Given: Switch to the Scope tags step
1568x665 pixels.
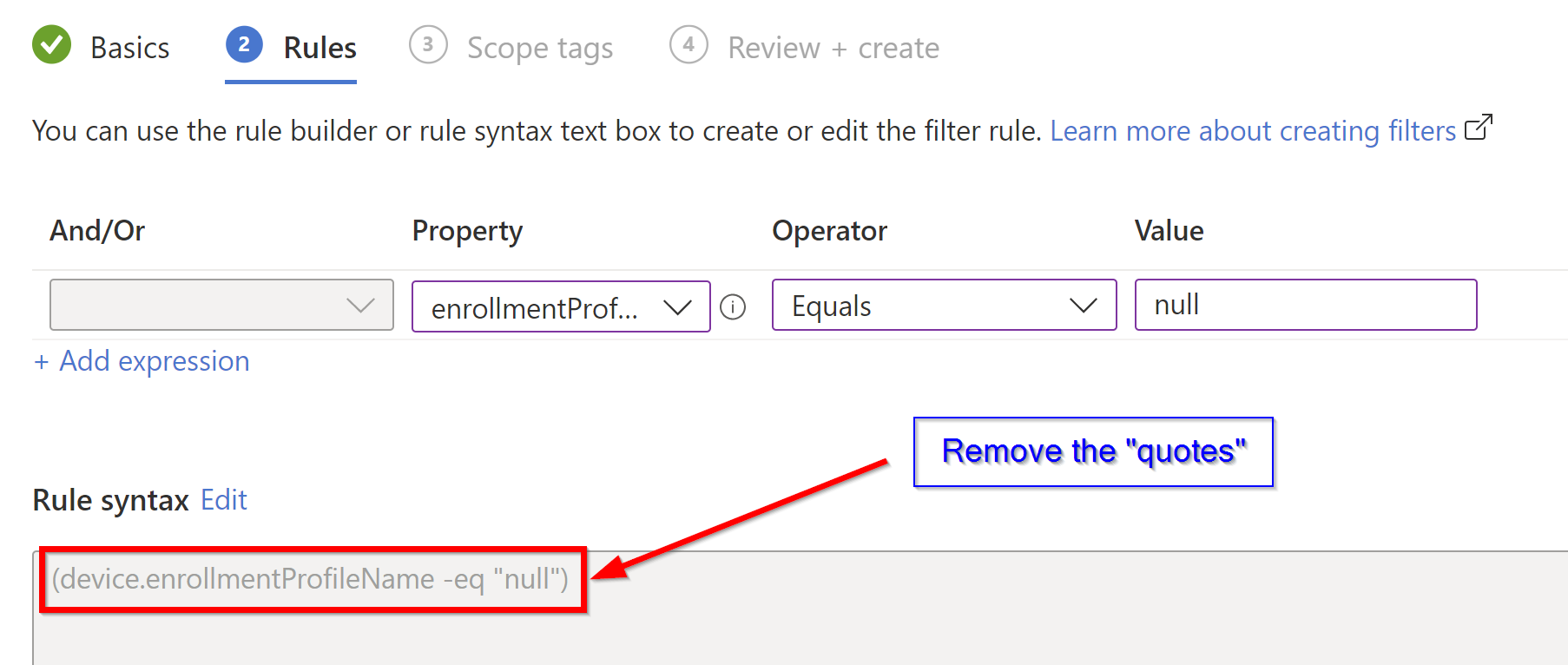Looking at the screenshot, I should (539, 48).
